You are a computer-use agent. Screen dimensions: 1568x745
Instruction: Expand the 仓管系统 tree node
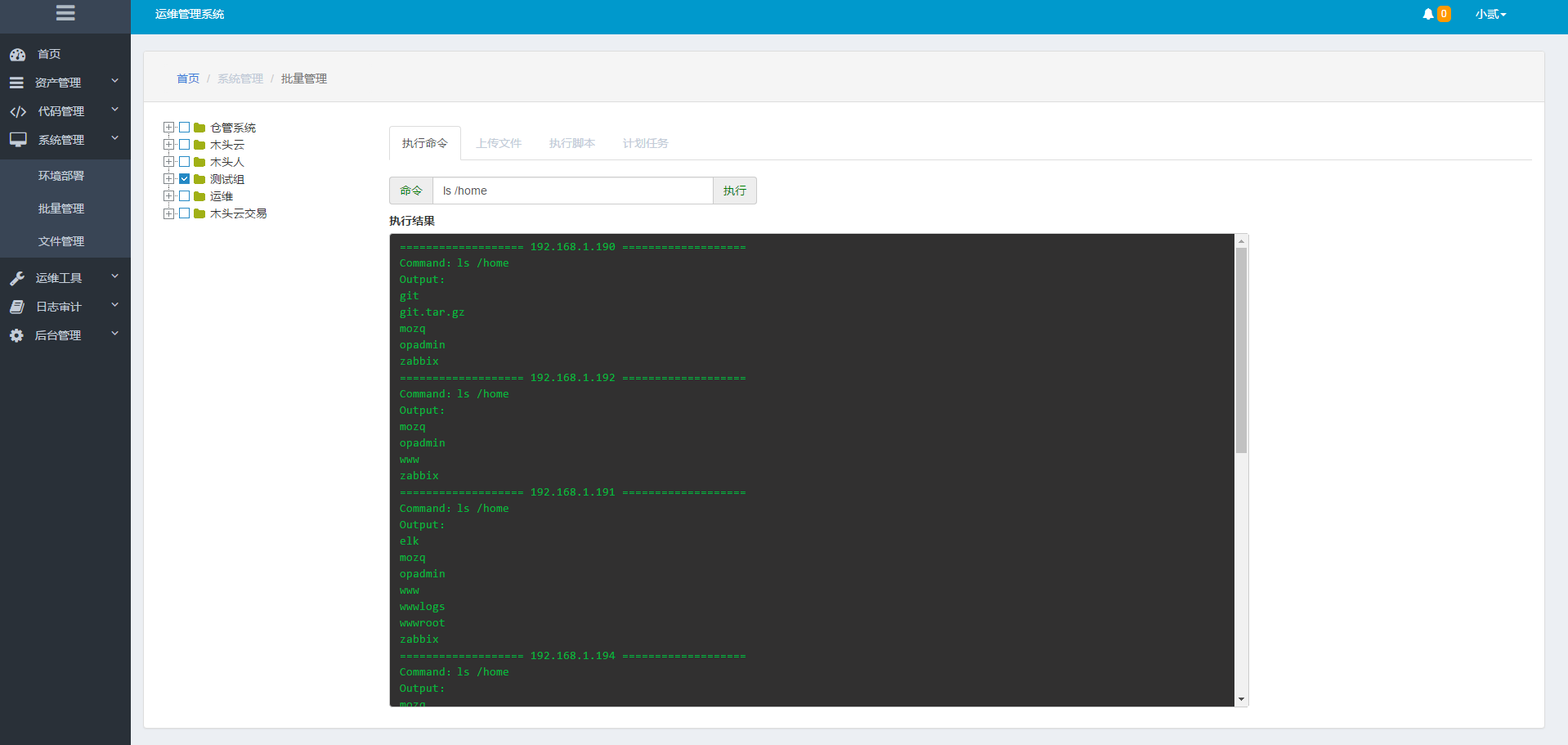pyautogui.click(x=168, y=128)
